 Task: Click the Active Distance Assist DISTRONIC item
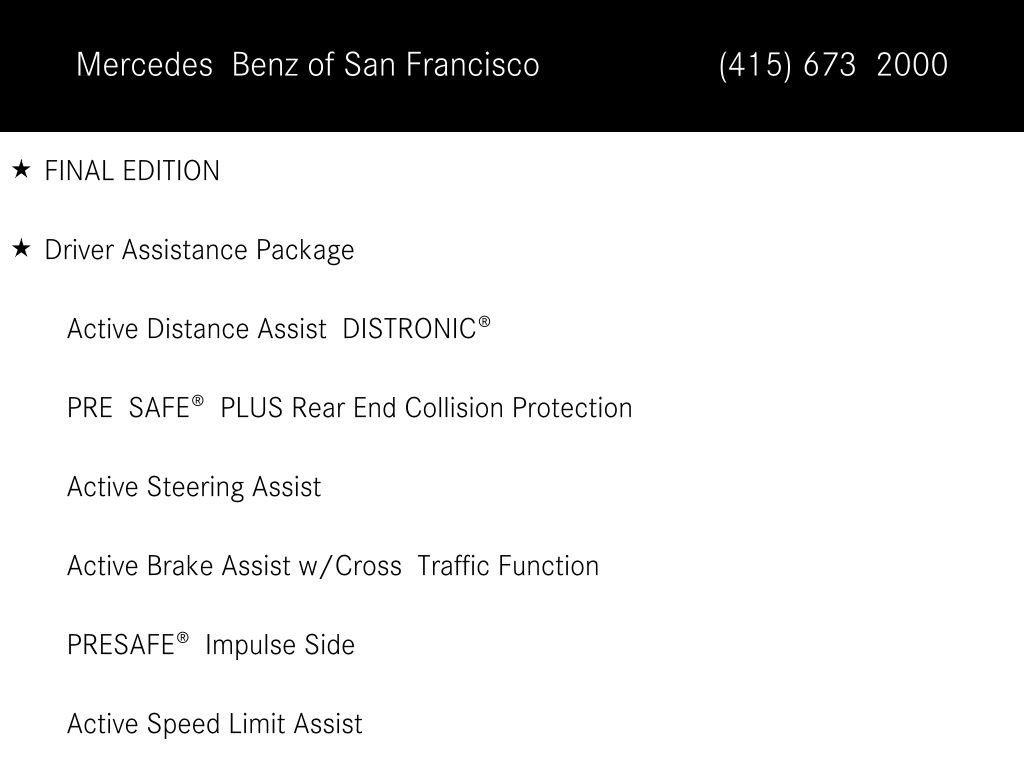tap(279, 328)
